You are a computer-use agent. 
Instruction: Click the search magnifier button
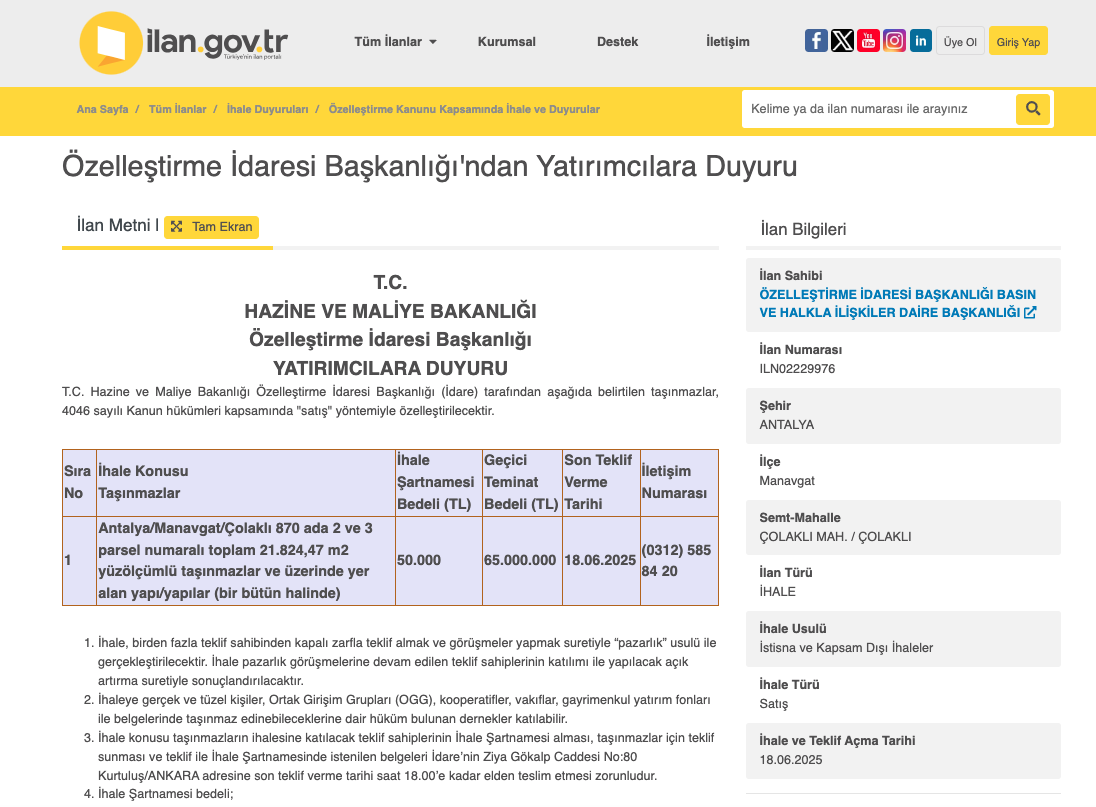click(x=1032, y=109)
